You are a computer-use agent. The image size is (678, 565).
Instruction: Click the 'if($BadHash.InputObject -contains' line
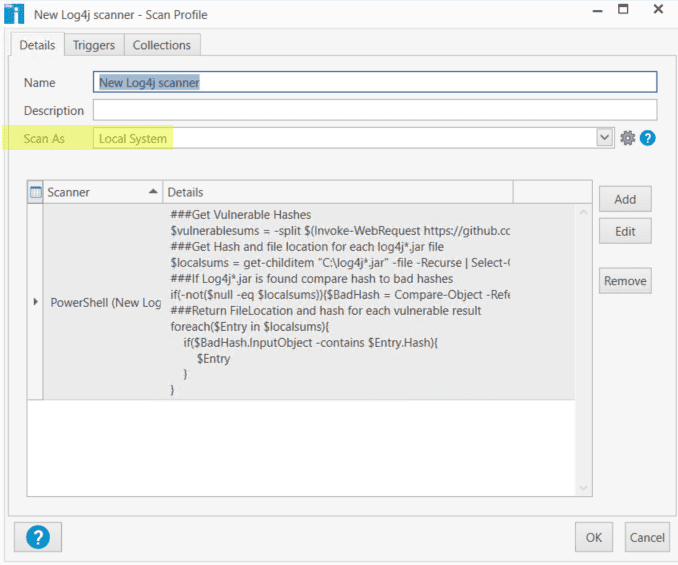[310, 343]
